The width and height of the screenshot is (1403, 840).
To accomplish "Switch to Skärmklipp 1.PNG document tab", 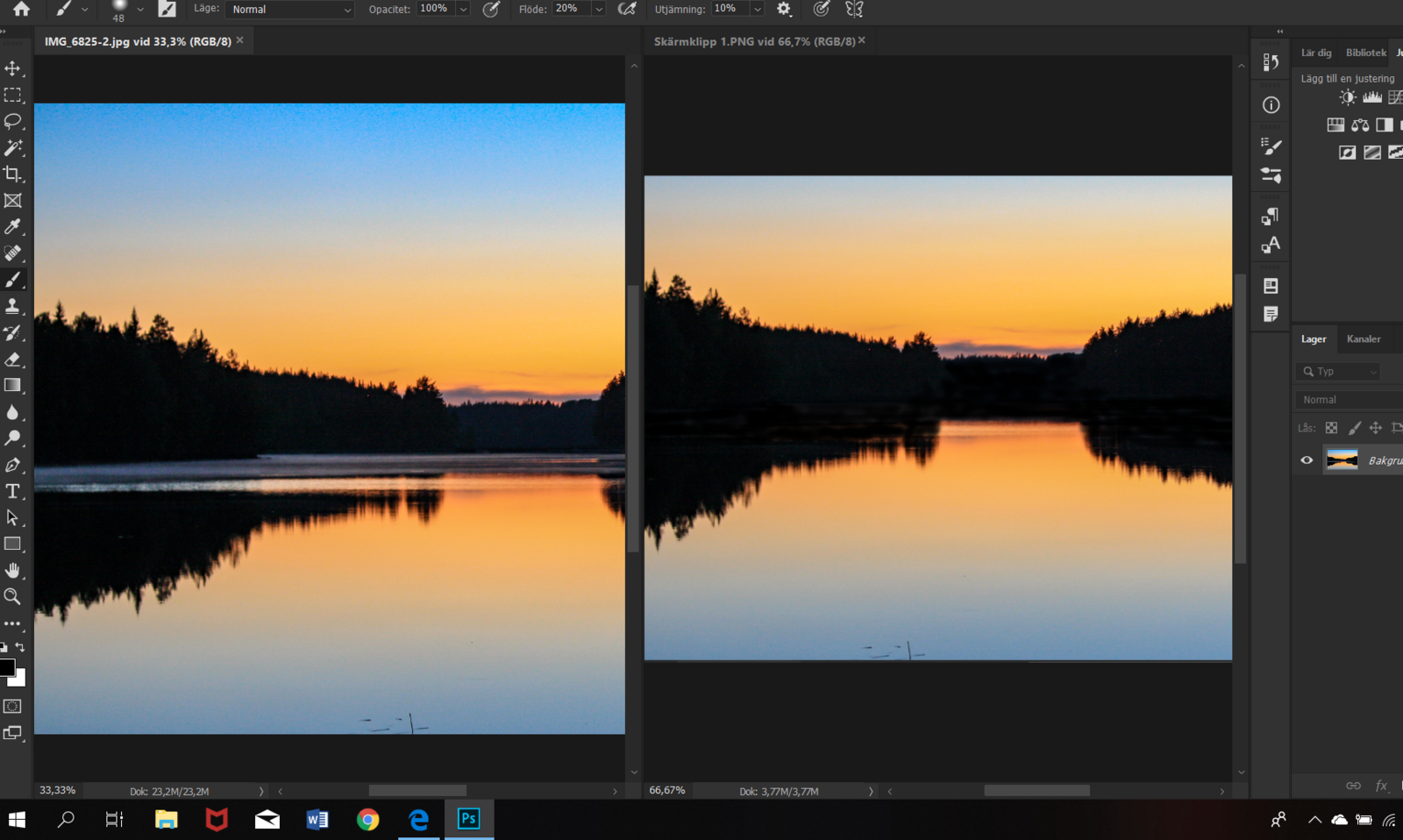I will [754, 41].
